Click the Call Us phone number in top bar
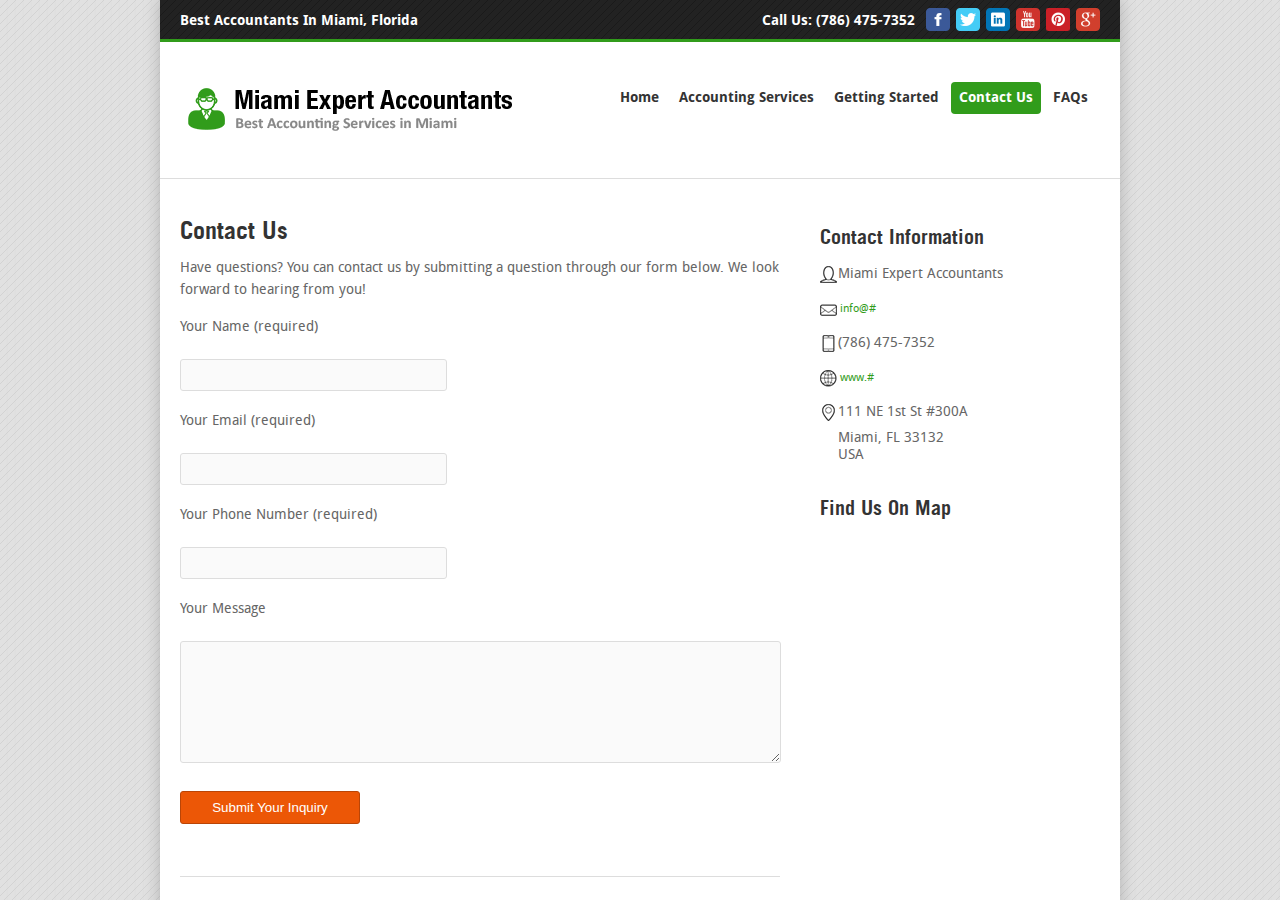The image size is (1280, 900). click(838, 20)
